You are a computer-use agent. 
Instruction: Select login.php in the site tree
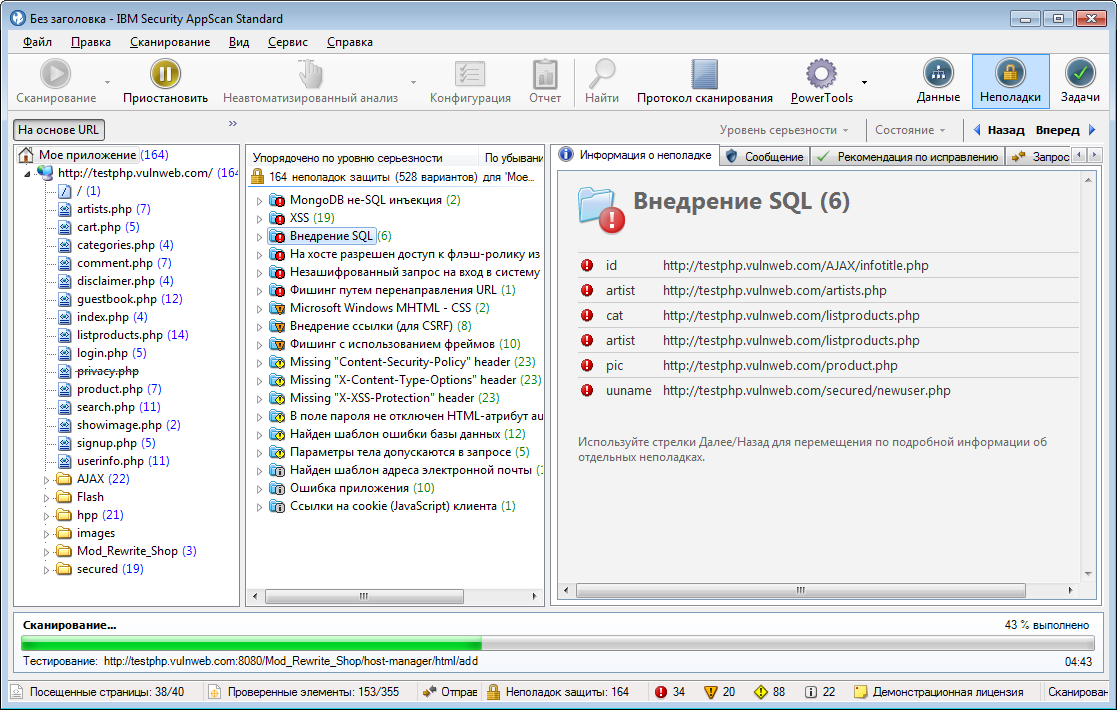pos(102,353)
